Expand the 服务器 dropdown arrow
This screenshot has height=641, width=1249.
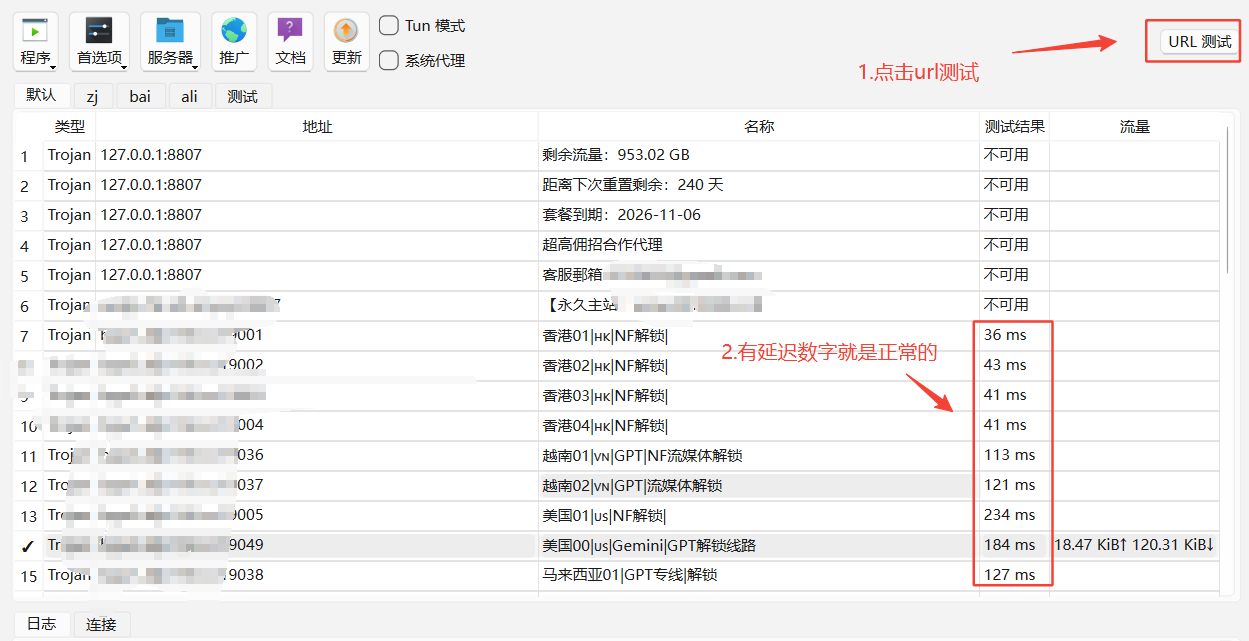coord(195,67)
